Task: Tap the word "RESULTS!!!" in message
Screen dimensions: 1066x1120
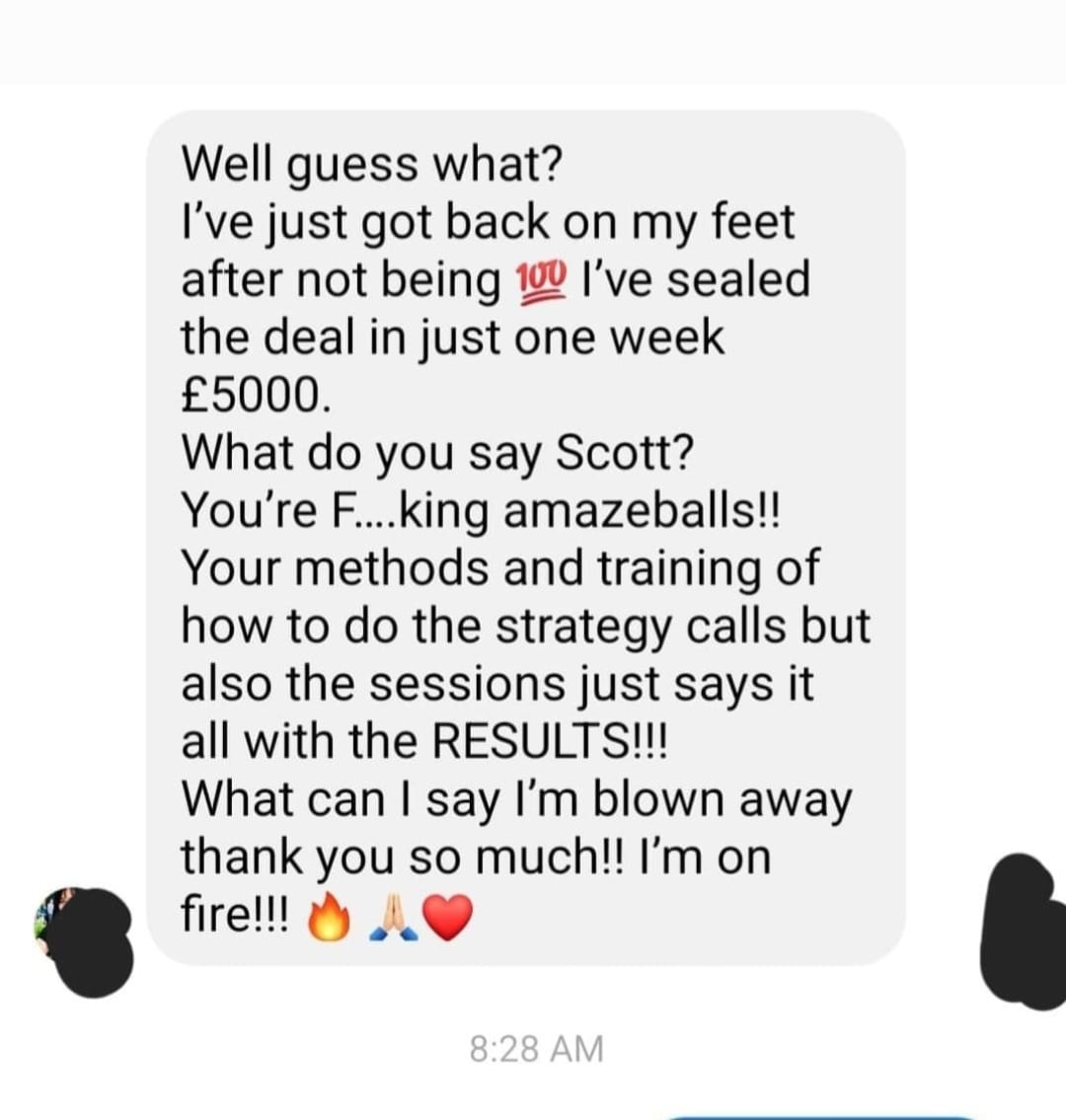Action: [x=552, y=741]
